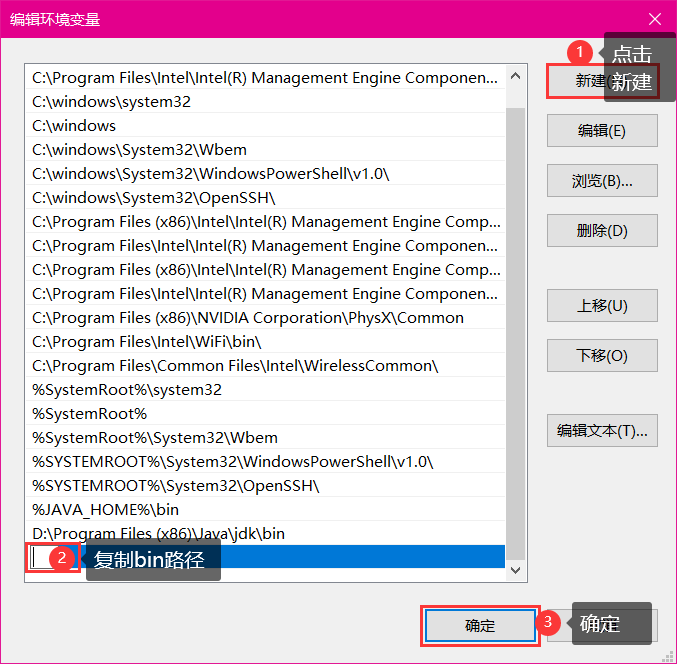This screenshot has height=664, width=677.
Task: Confirm with the 确定 button
Action: pos(480,626)
